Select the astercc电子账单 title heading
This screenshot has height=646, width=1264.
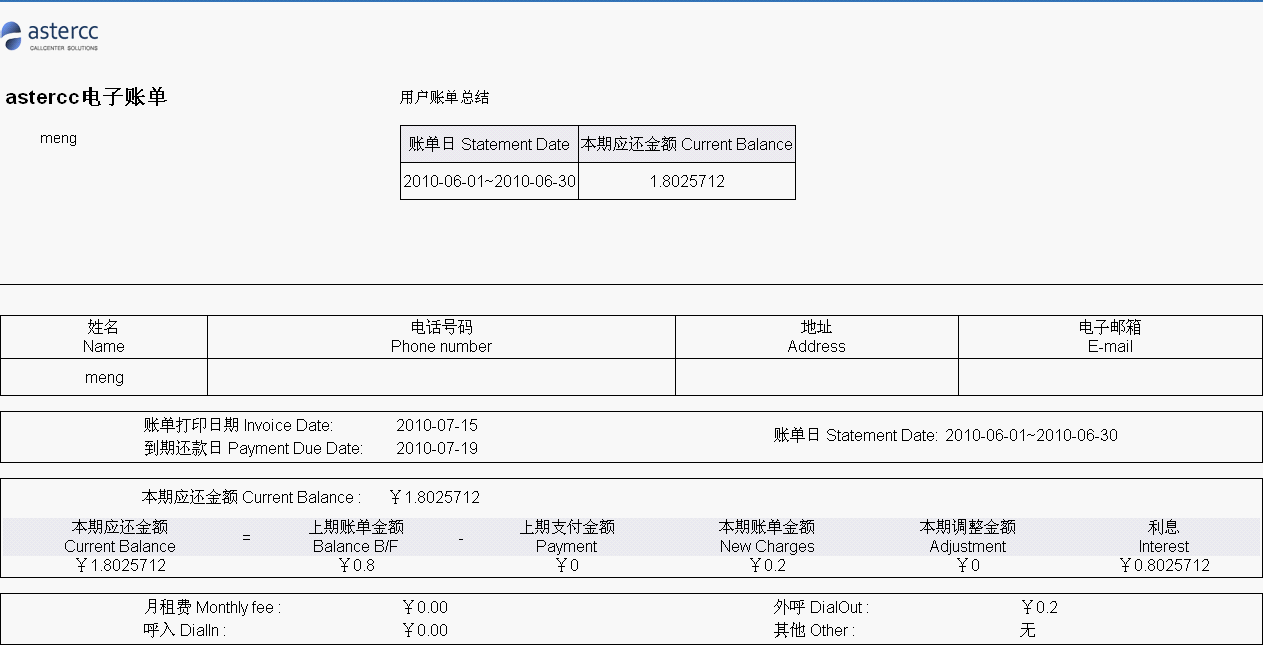tap(86, 97)
